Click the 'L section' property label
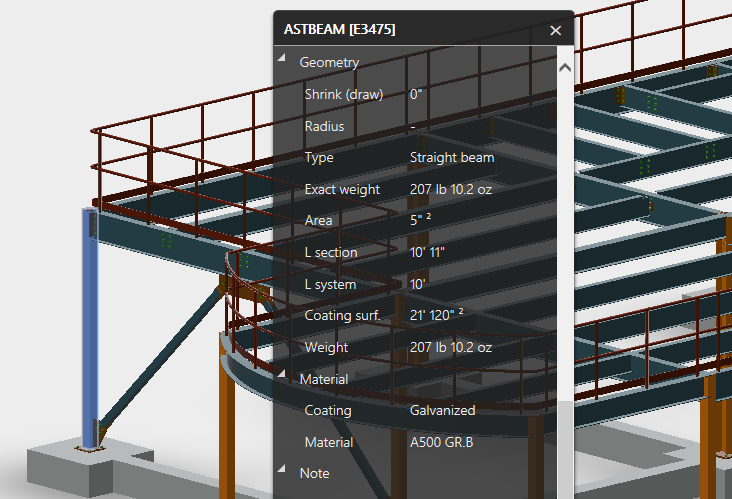The image size is (732, 499). 331,253
